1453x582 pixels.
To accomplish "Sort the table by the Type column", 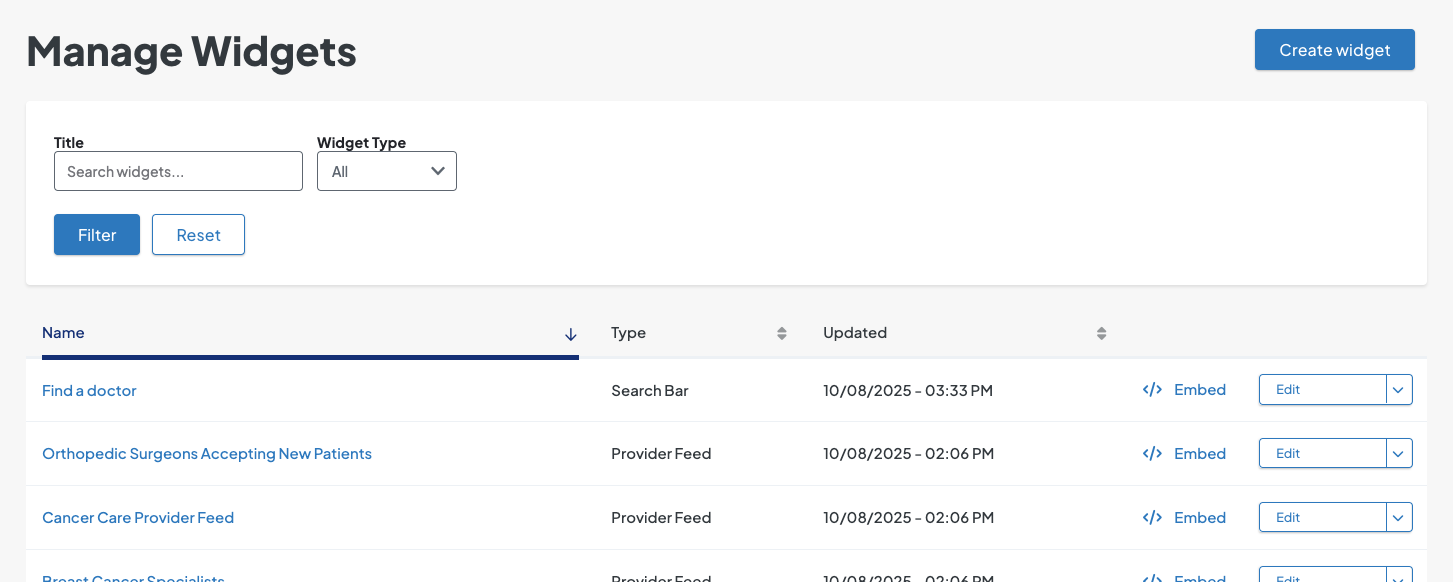I will (x=781, y=333).
